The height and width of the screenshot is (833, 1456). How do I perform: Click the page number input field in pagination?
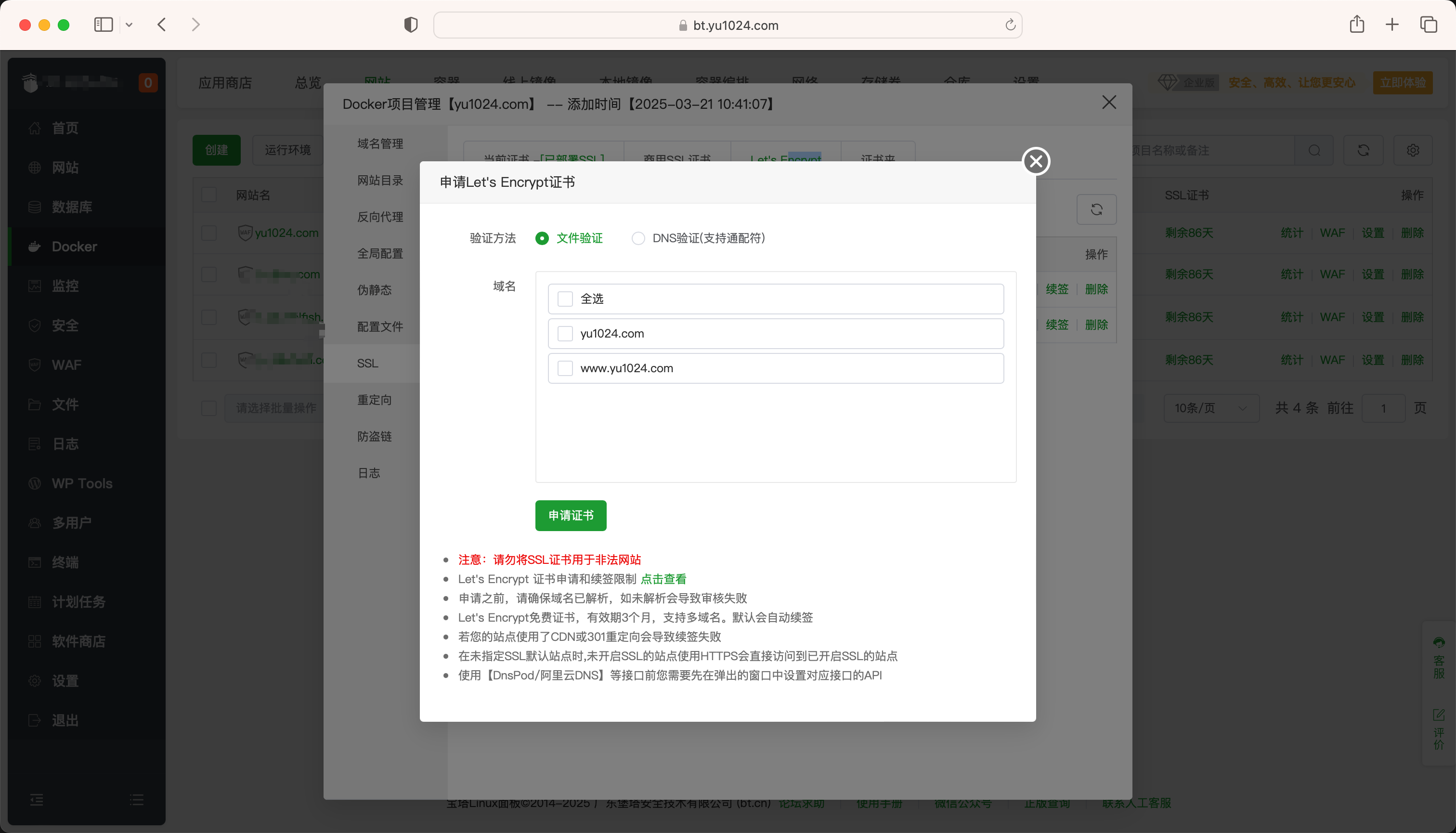click(1384, 408)
